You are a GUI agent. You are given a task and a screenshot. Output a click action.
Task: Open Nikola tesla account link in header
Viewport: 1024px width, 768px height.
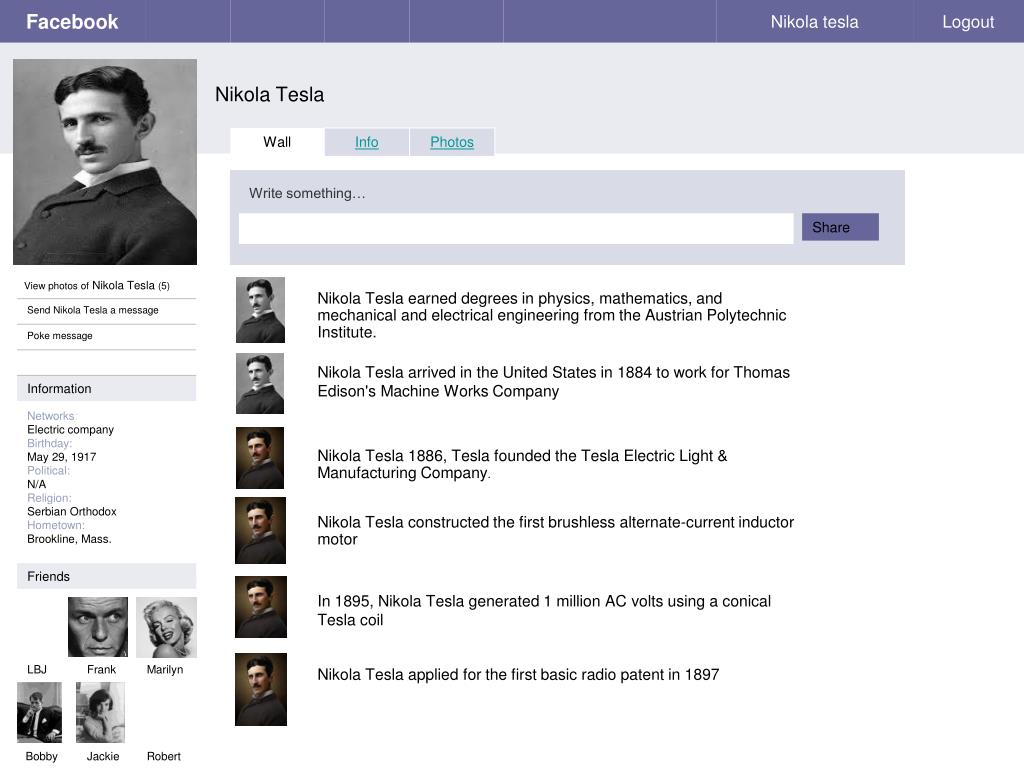click(814, 22)
